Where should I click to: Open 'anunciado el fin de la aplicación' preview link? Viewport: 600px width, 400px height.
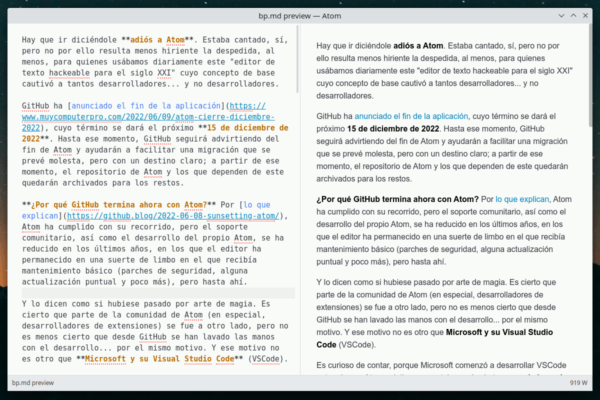[x=411, y=116]
